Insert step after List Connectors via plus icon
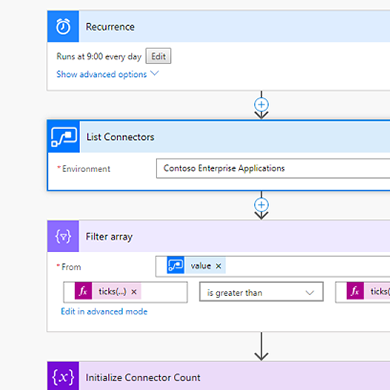The width and height of the screenshot is (390, 390). (261, 205)
